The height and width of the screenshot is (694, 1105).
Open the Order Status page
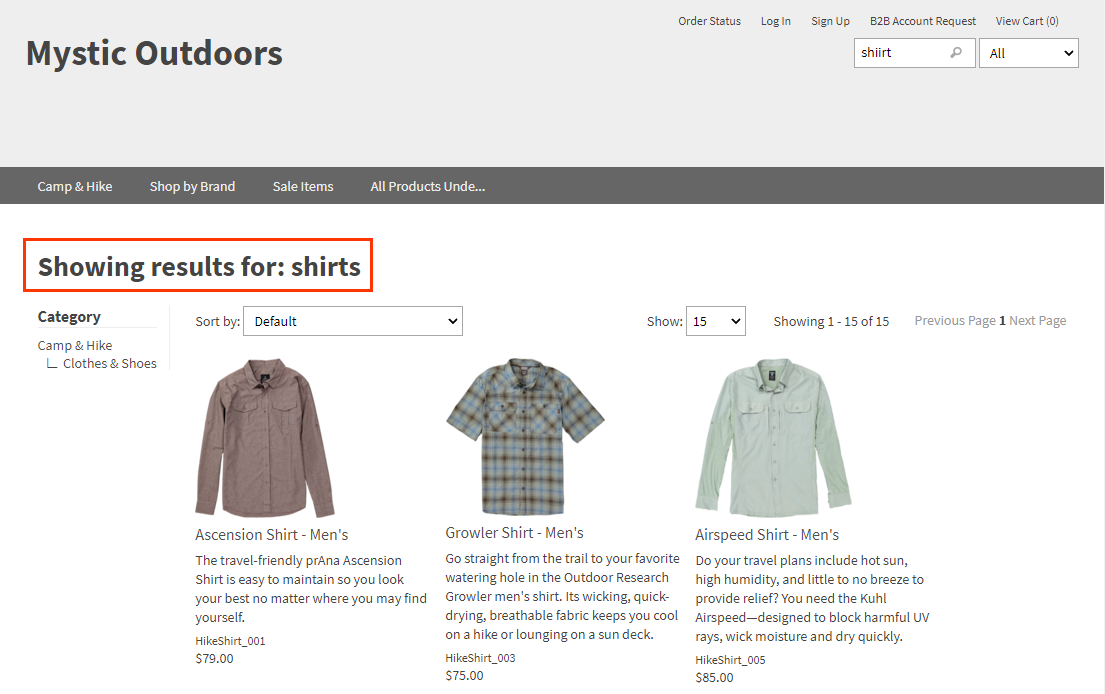pos(709,20)
